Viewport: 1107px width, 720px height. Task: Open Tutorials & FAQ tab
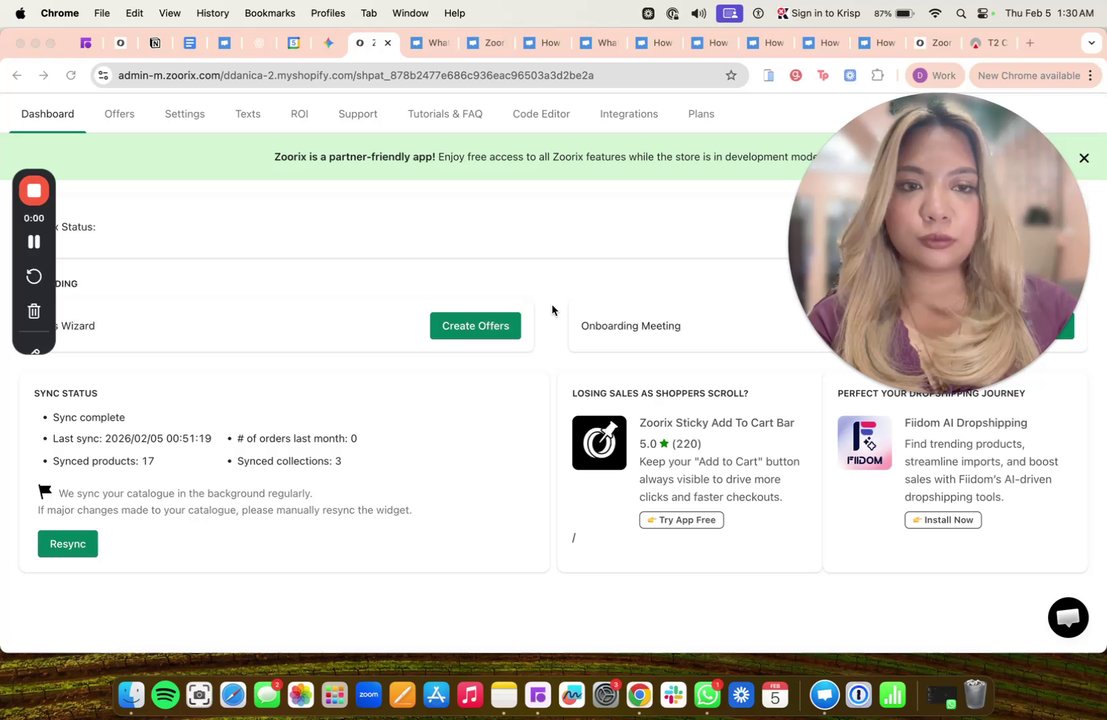click(x=445, y=114)
